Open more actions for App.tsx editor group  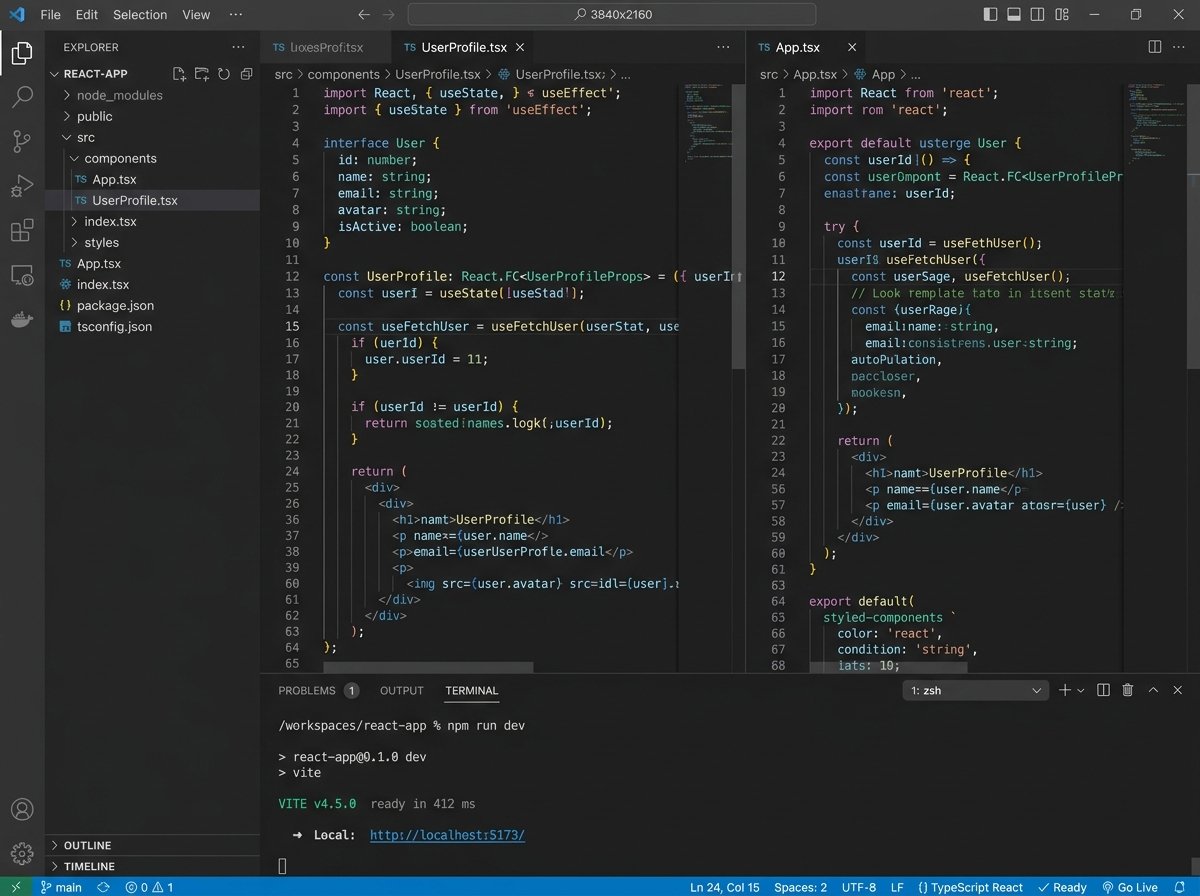click(1181, 47)
